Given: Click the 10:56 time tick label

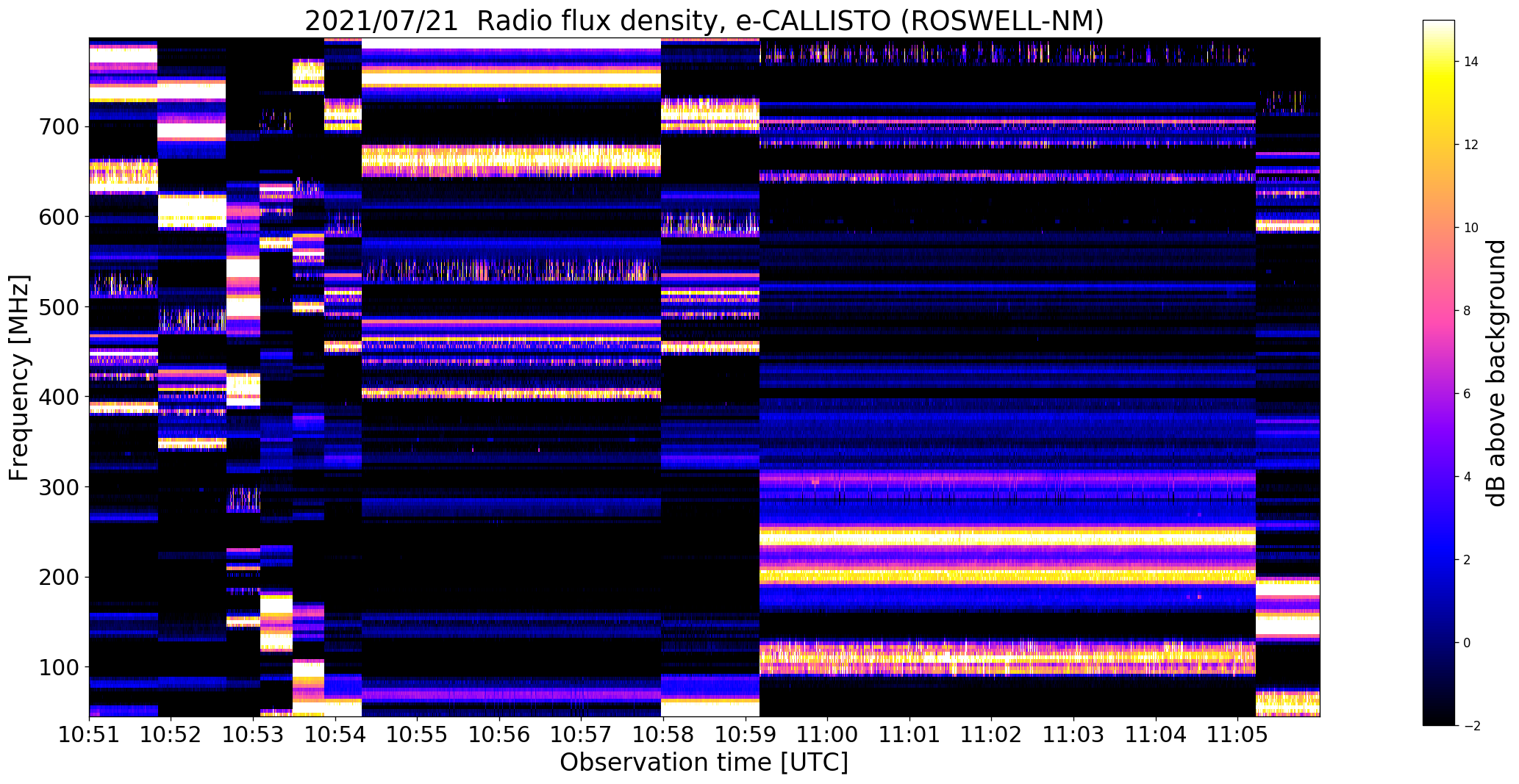Looking at the screenshot, I should (500, 736).
